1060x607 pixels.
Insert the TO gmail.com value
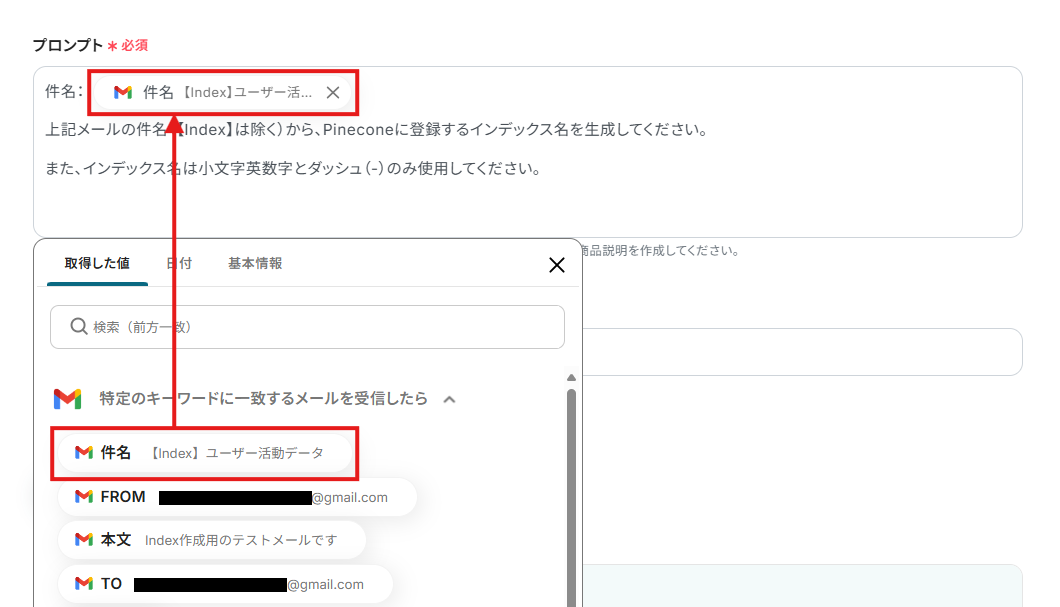225,584
